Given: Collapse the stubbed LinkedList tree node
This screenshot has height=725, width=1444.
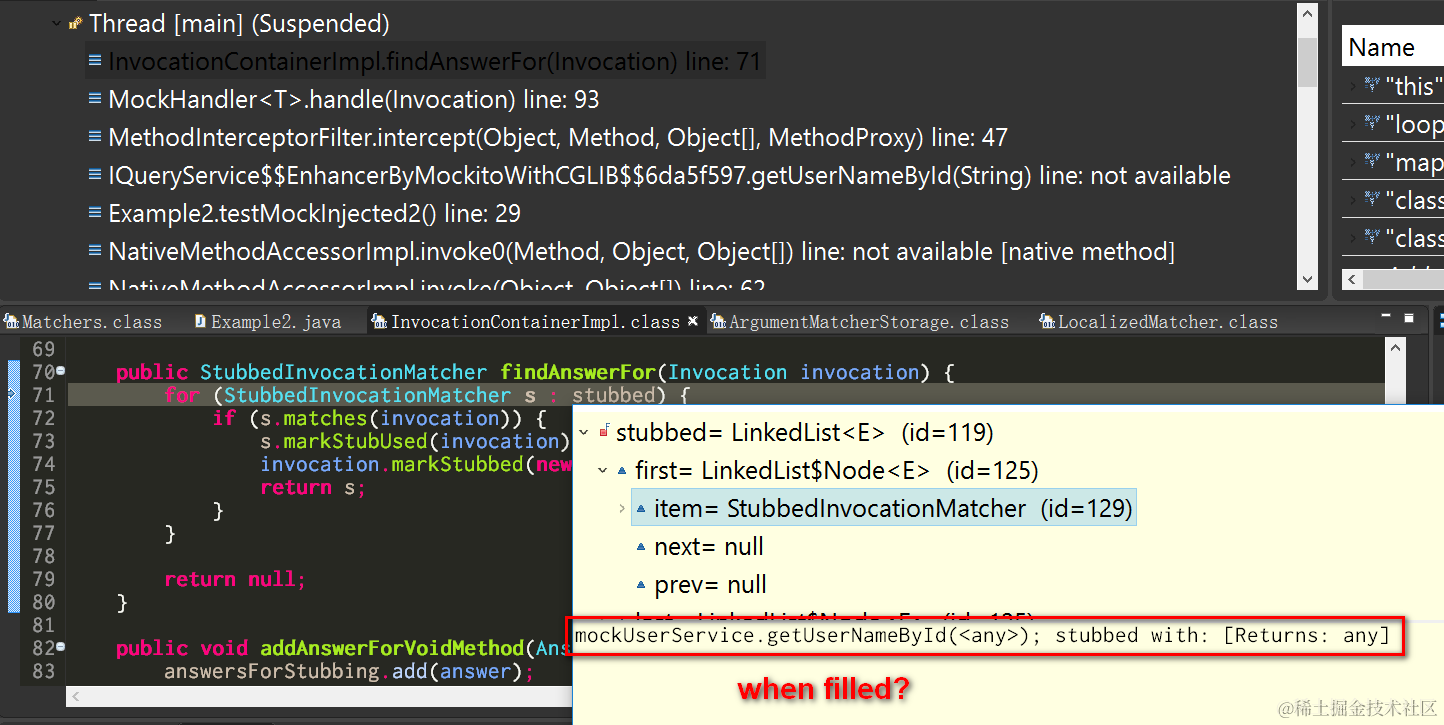Looking at the screenshot, I should [x=584, y=433].
